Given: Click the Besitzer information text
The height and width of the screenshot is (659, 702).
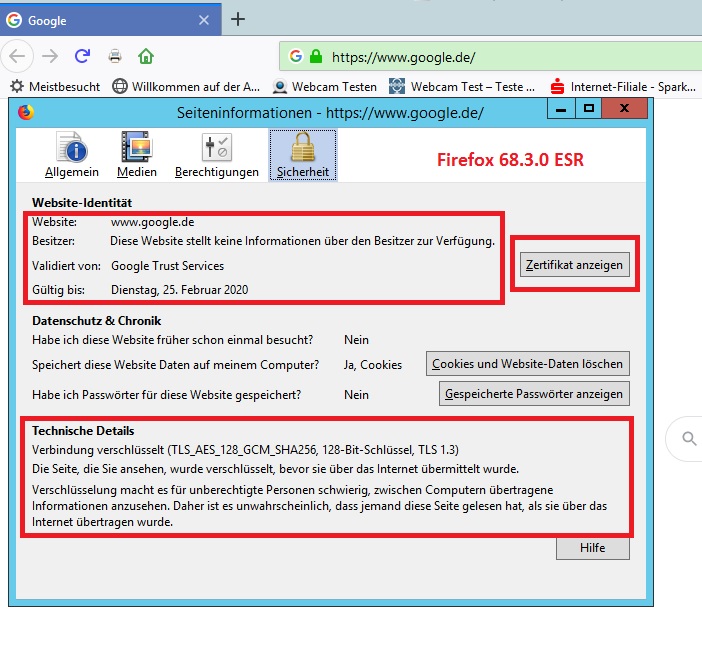Looking at the screenshot, I should pyautogui.click(x=303, y=241).
